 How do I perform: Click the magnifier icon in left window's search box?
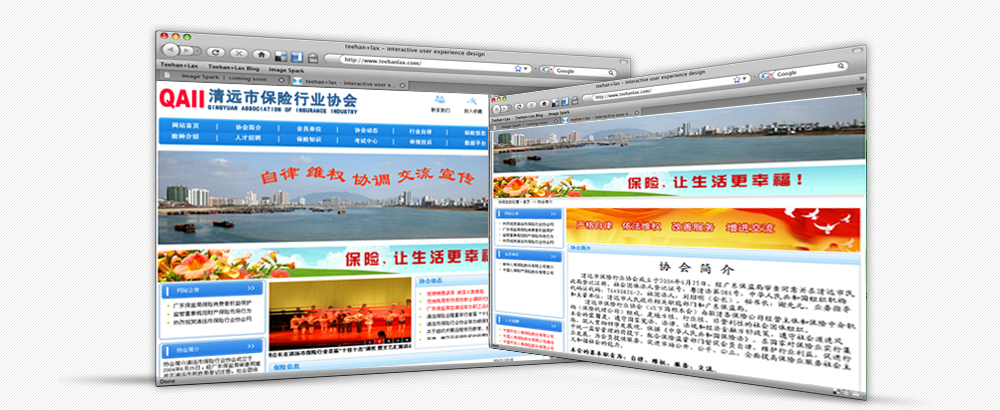610,73
